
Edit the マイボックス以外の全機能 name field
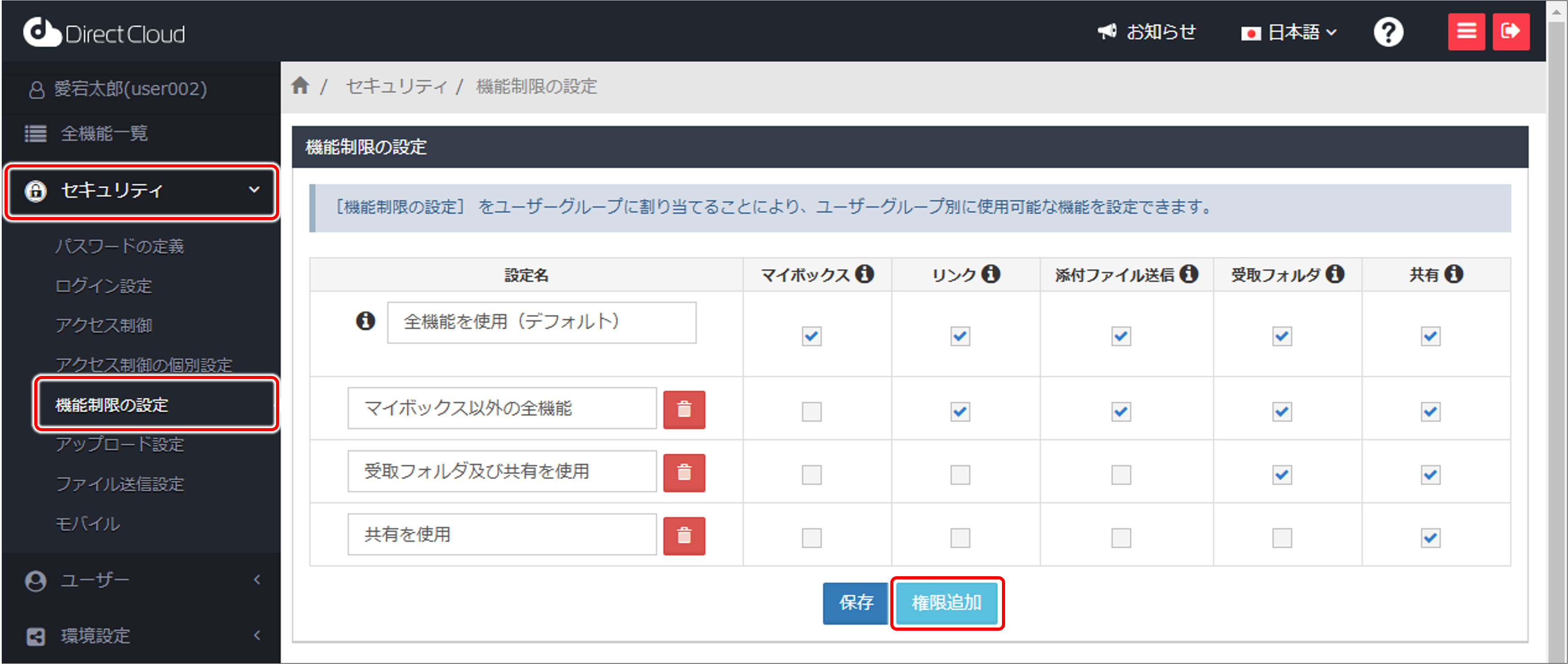point(502,408)
